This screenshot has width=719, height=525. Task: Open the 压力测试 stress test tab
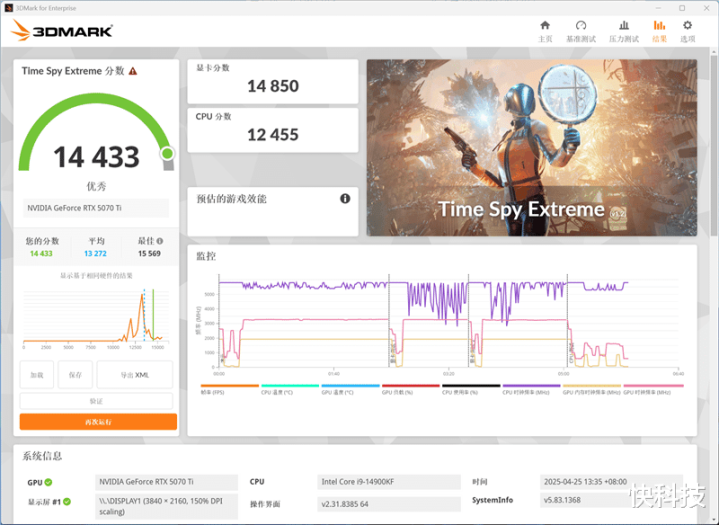click(x=624, y=30)
